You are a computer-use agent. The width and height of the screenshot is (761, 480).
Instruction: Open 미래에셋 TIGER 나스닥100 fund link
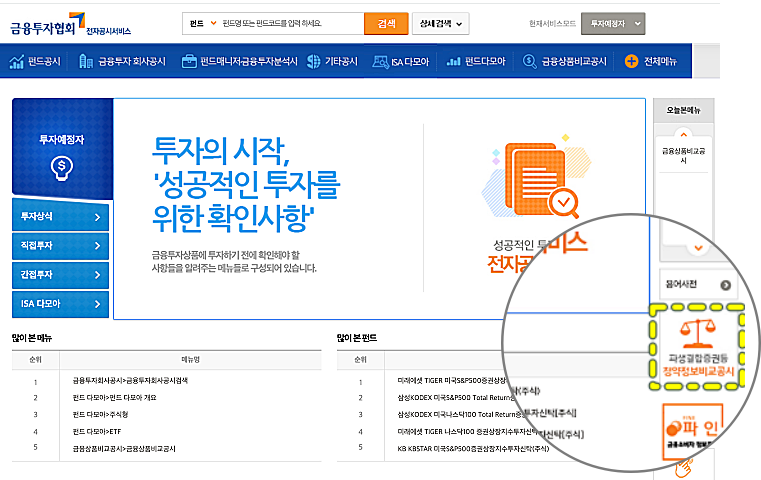click(467, 431)
